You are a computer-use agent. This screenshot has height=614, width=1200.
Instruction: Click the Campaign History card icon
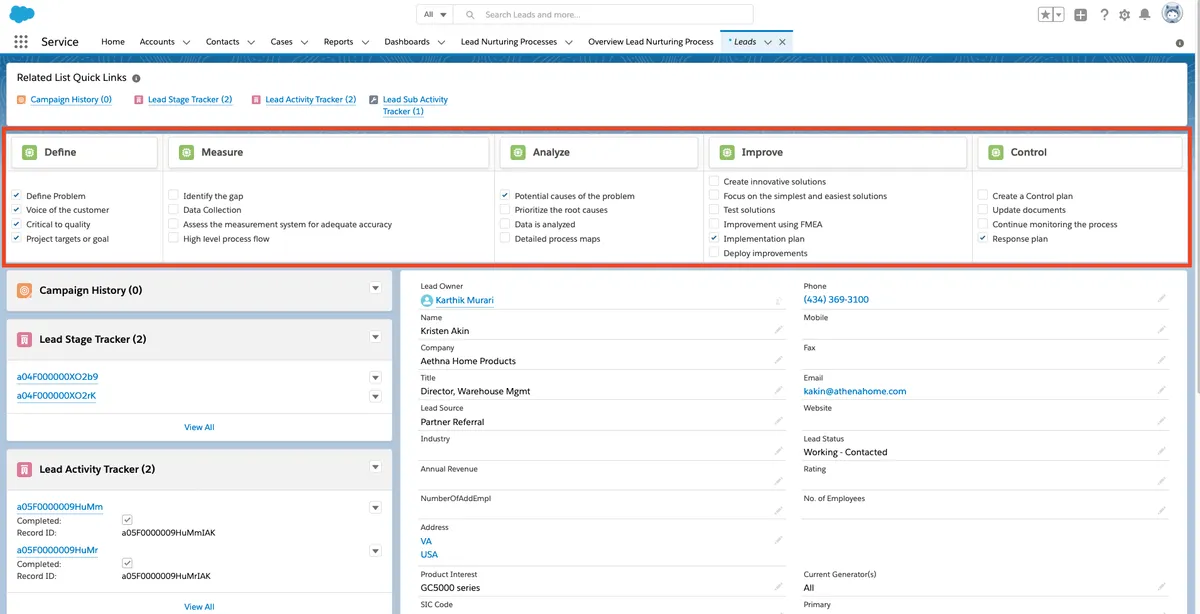point(24,290)
